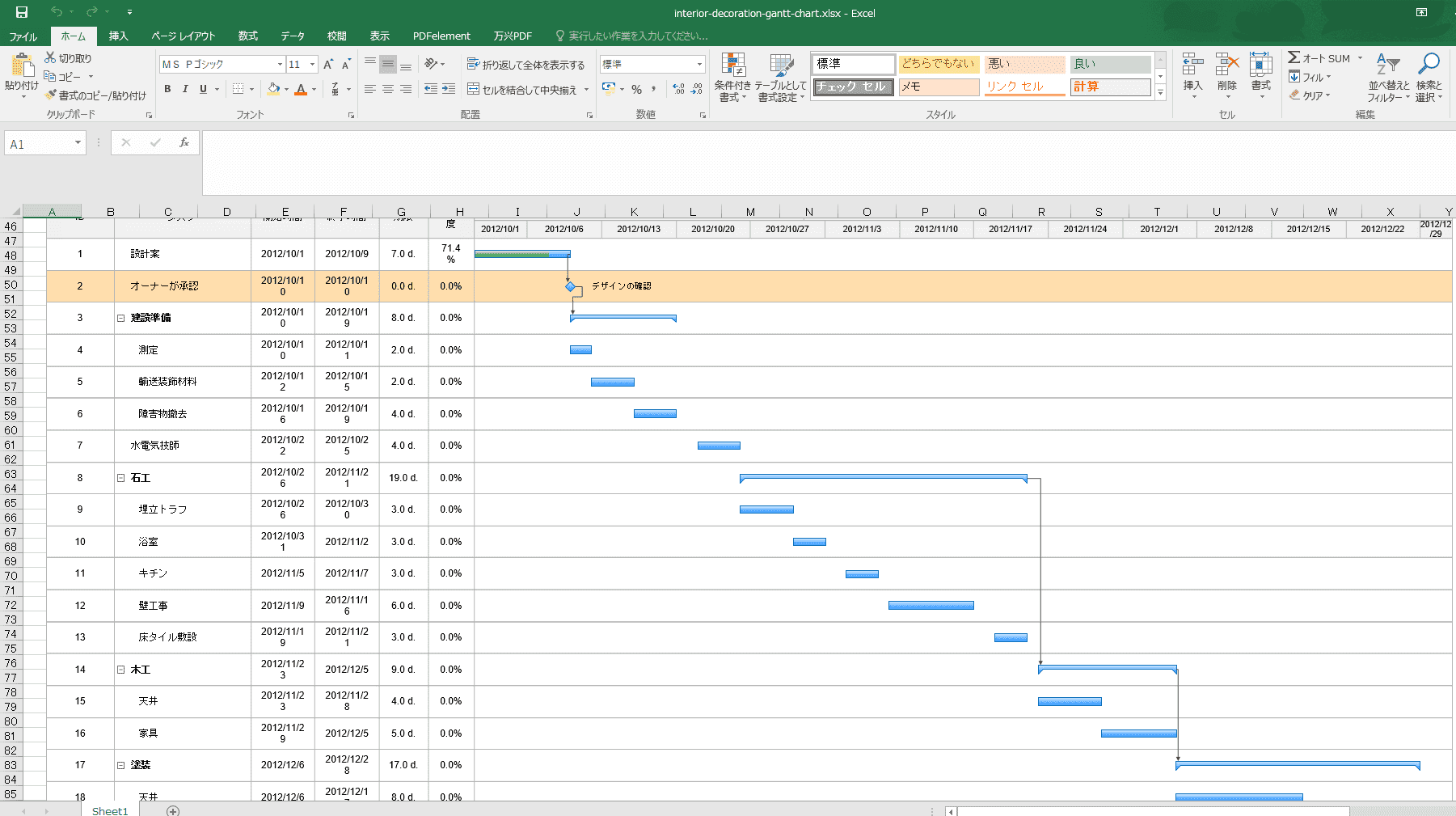Toggle Wrap Text for cells
This screenshot has width=1456, height=816.
coord(525,65)
